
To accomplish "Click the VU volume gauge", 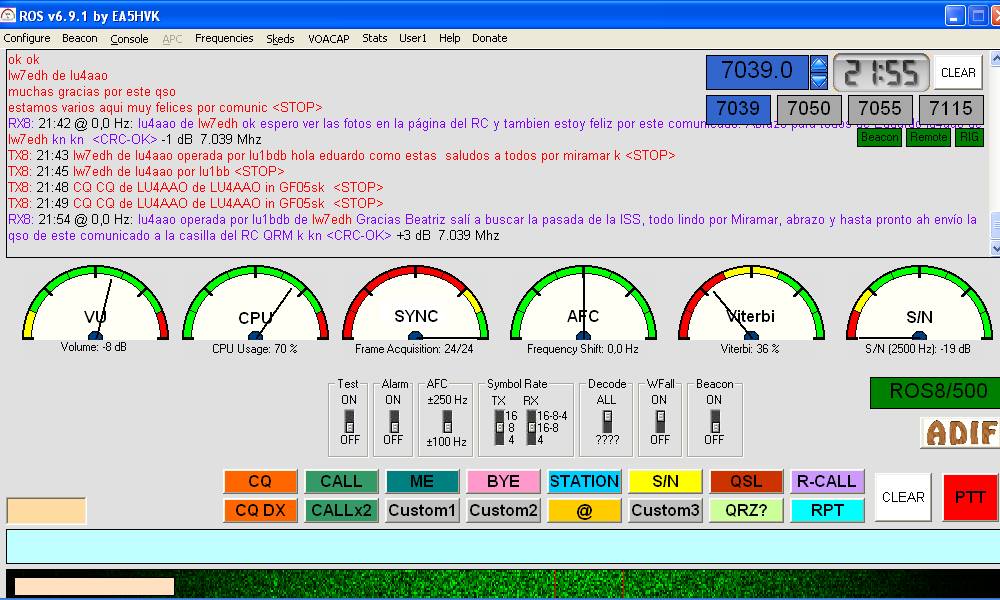I will point(95,303).
